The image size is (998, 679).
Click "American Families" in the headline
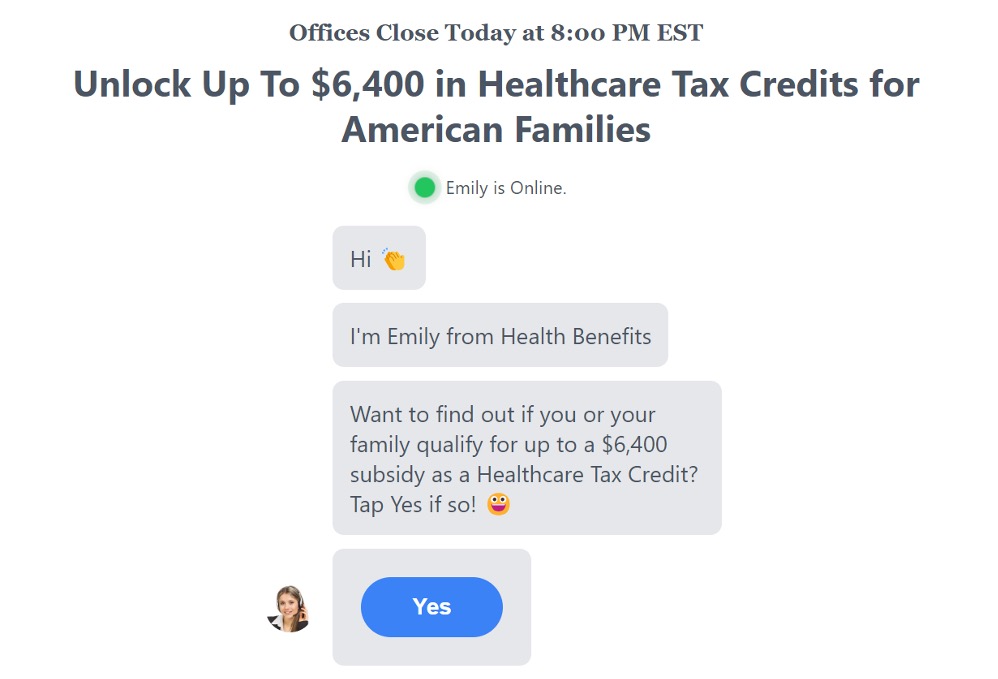[496, 130]
